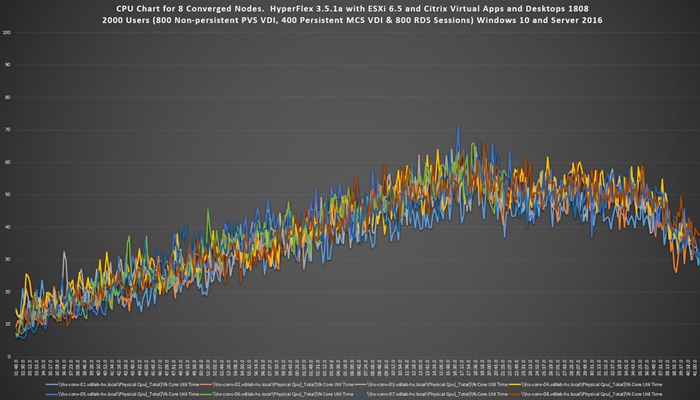700x400 pixels.
Task: Click the y-axis label 20
Action: tap(8, 292)
